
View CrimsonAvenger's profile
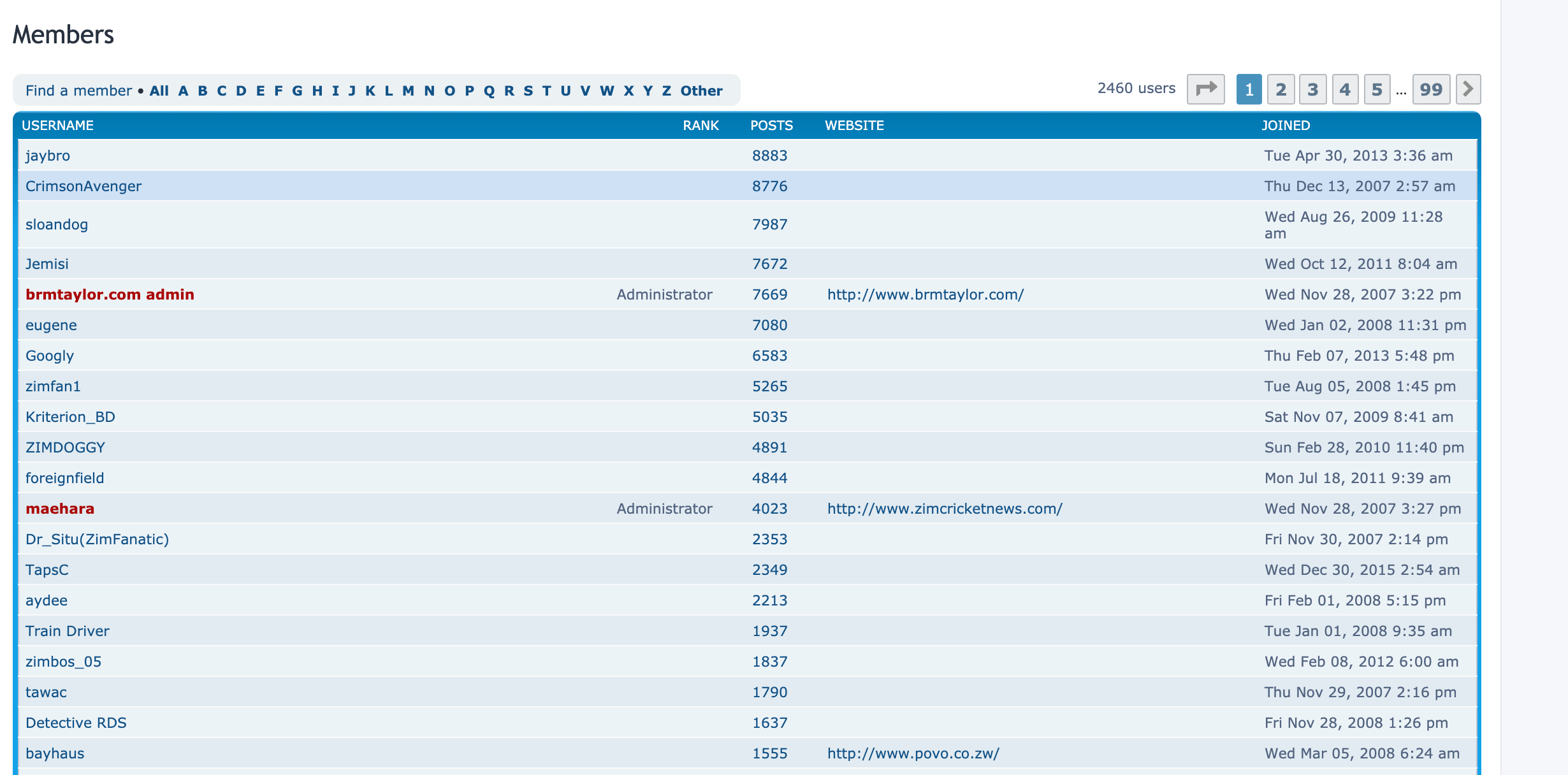click(83, 186)
